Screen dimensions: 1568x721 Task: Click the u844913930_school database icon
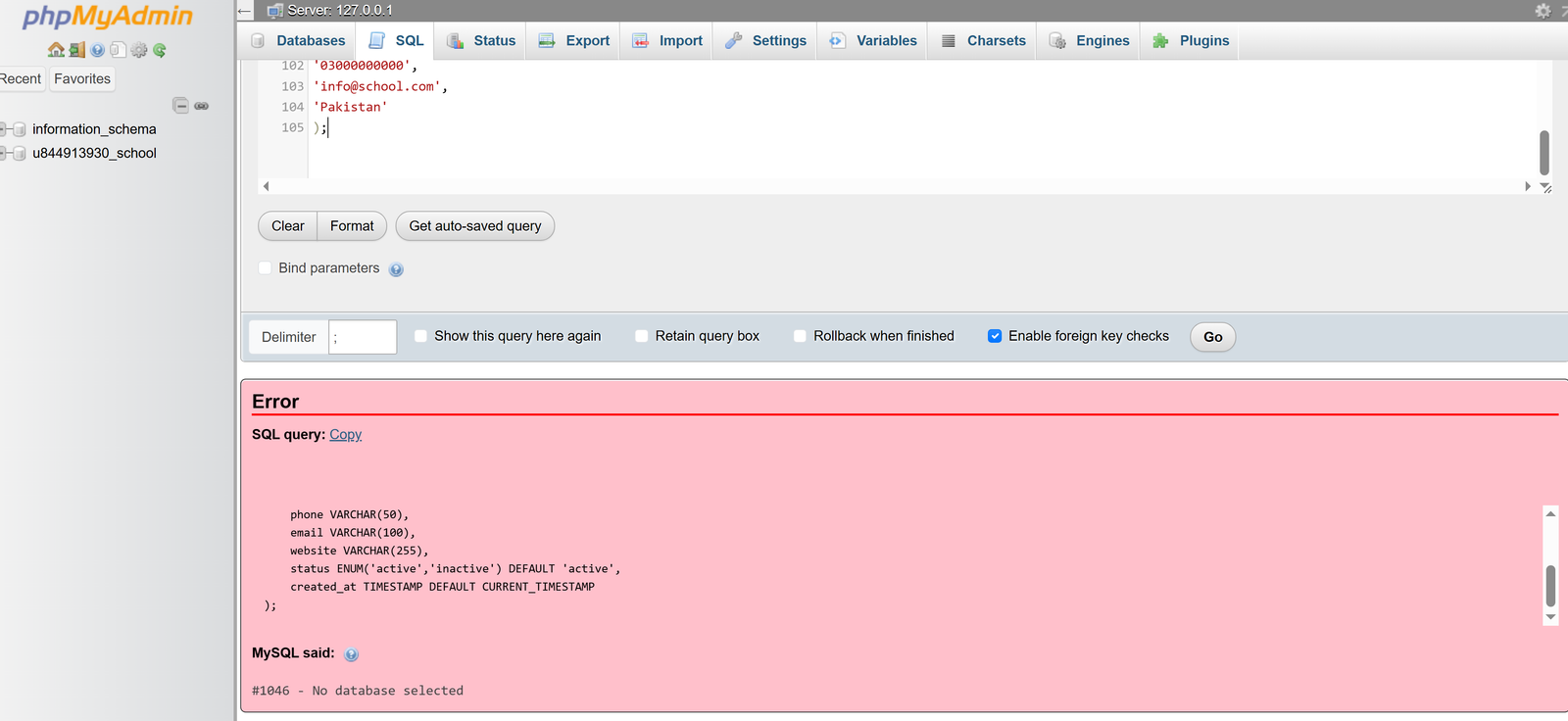pyautogui.click(x=19, y=153)
